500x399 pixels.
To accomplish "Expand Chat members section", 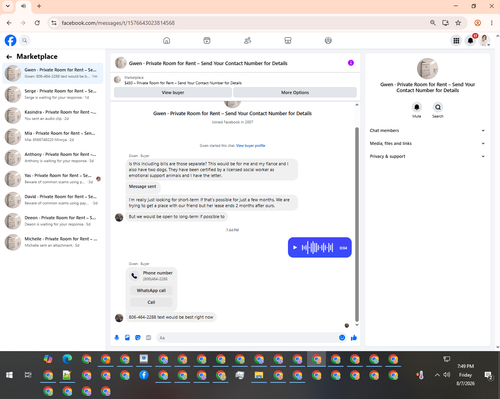I will [x=427, y=131].
